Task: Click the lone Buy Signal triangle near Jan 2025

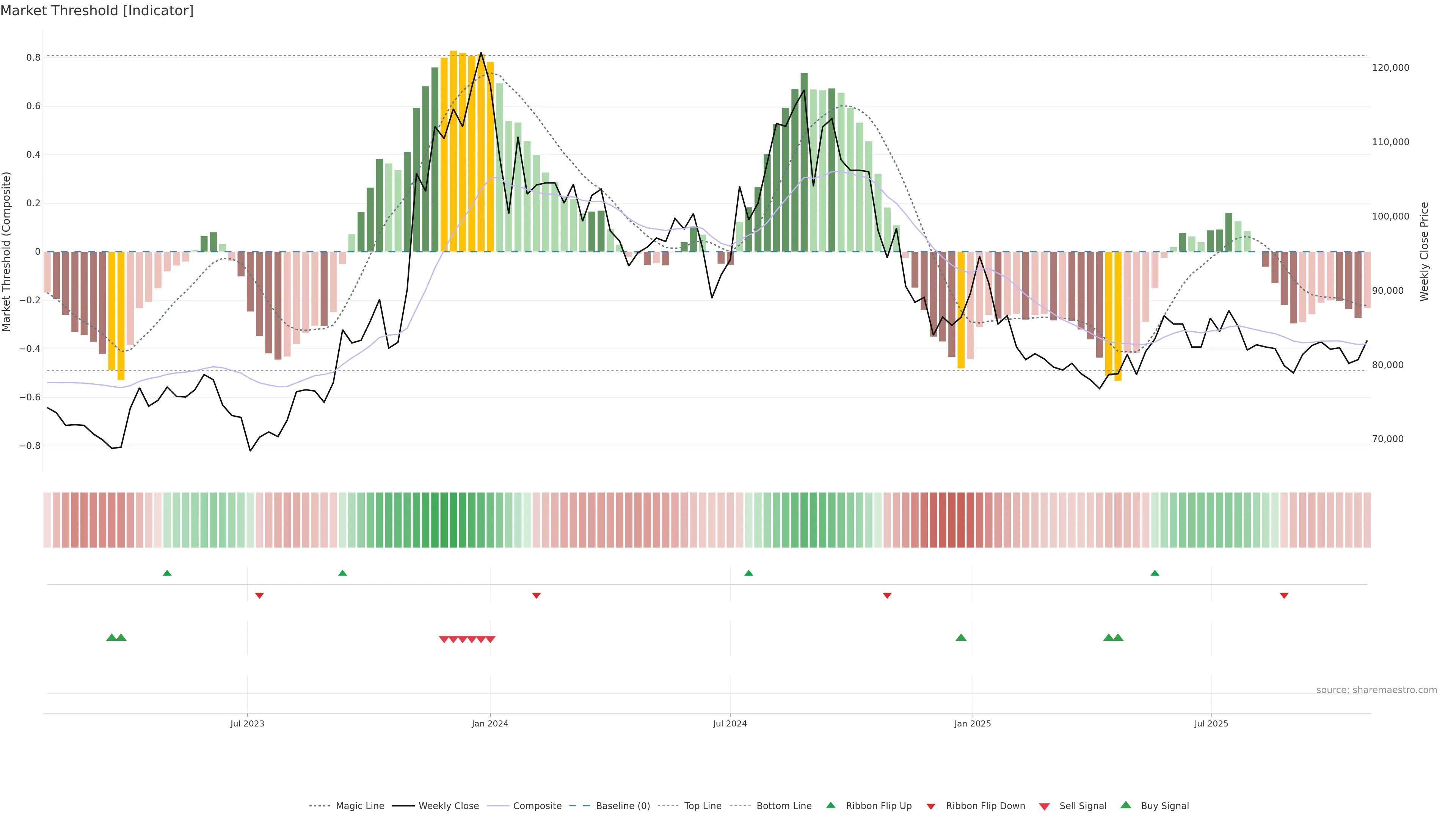Action: click(x=961, y=637)
